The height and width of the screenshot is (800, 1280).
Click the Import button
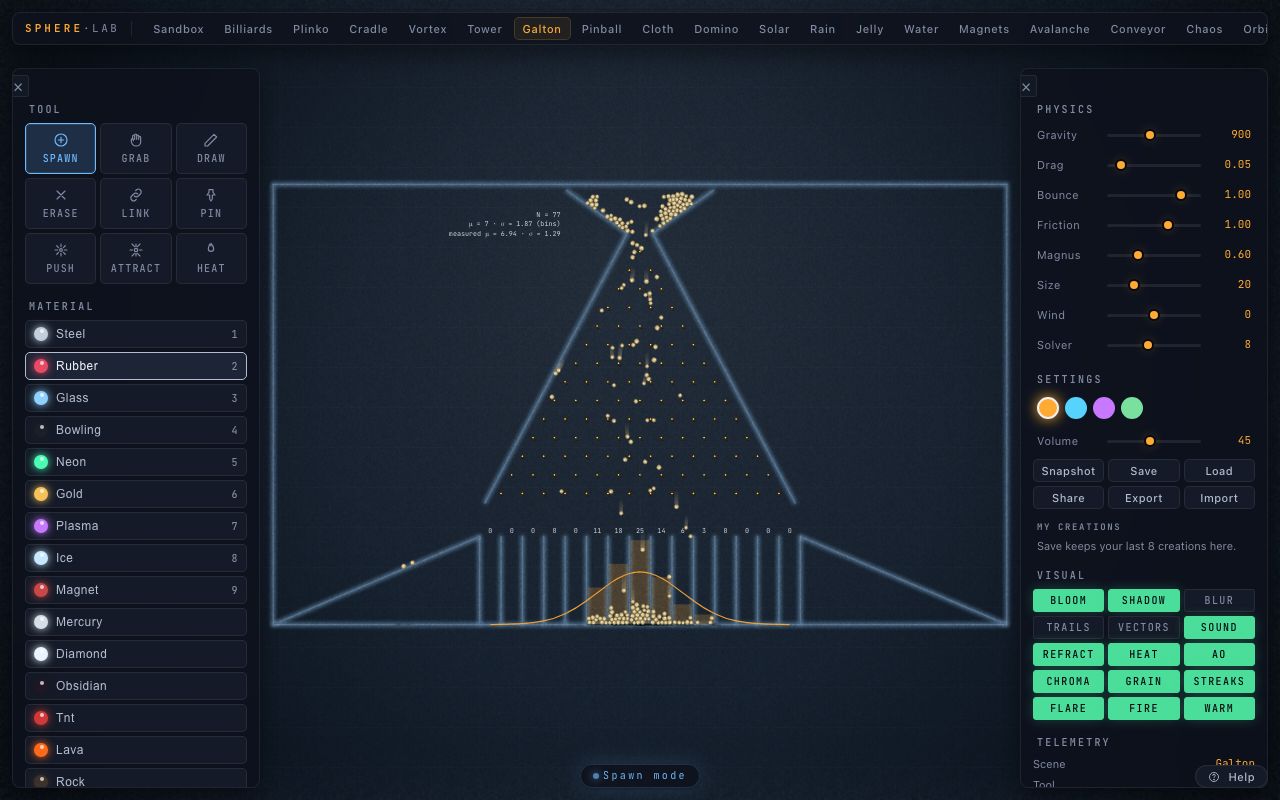(x=1219, y=498)
